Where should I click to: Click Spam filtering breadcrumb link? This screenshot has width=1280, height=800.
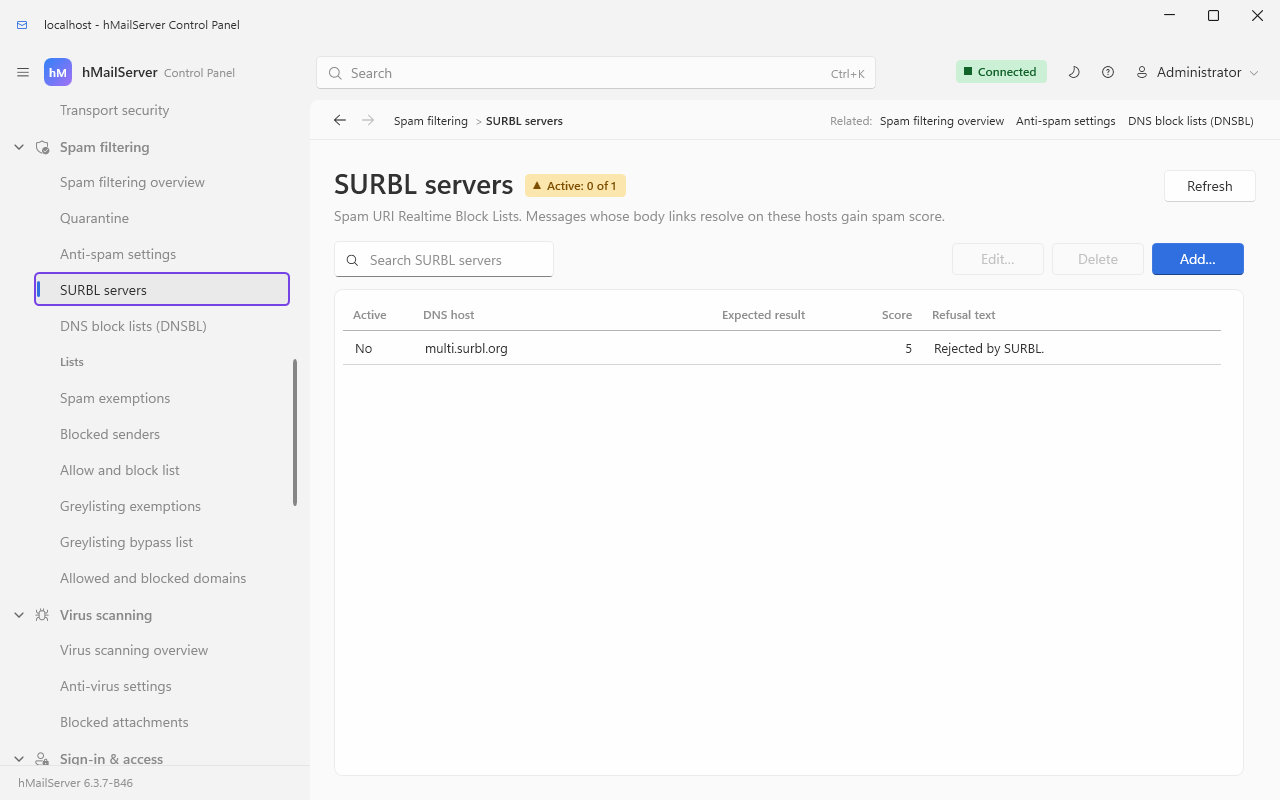point(430,121)
